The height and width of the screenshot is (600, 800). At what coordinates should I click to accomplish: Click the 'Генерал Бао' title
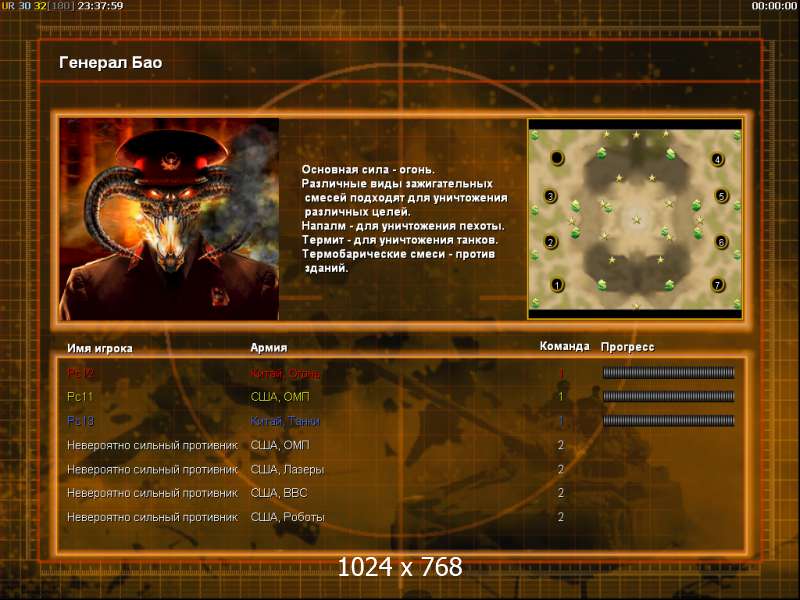tap(111, 62)
